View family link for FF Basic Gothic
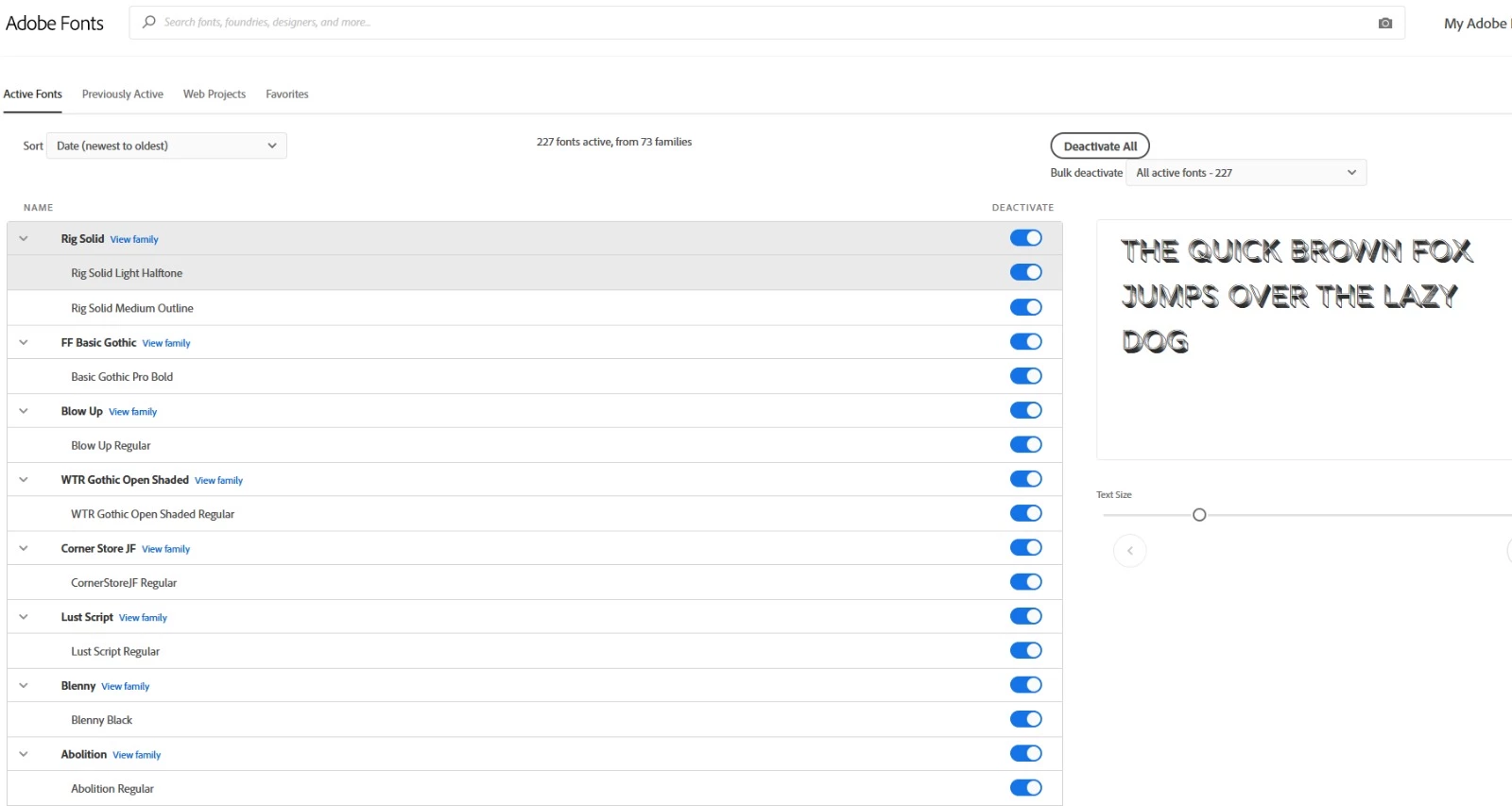The width and height of the screenshot is (1512, 806). tap(166, 343)
